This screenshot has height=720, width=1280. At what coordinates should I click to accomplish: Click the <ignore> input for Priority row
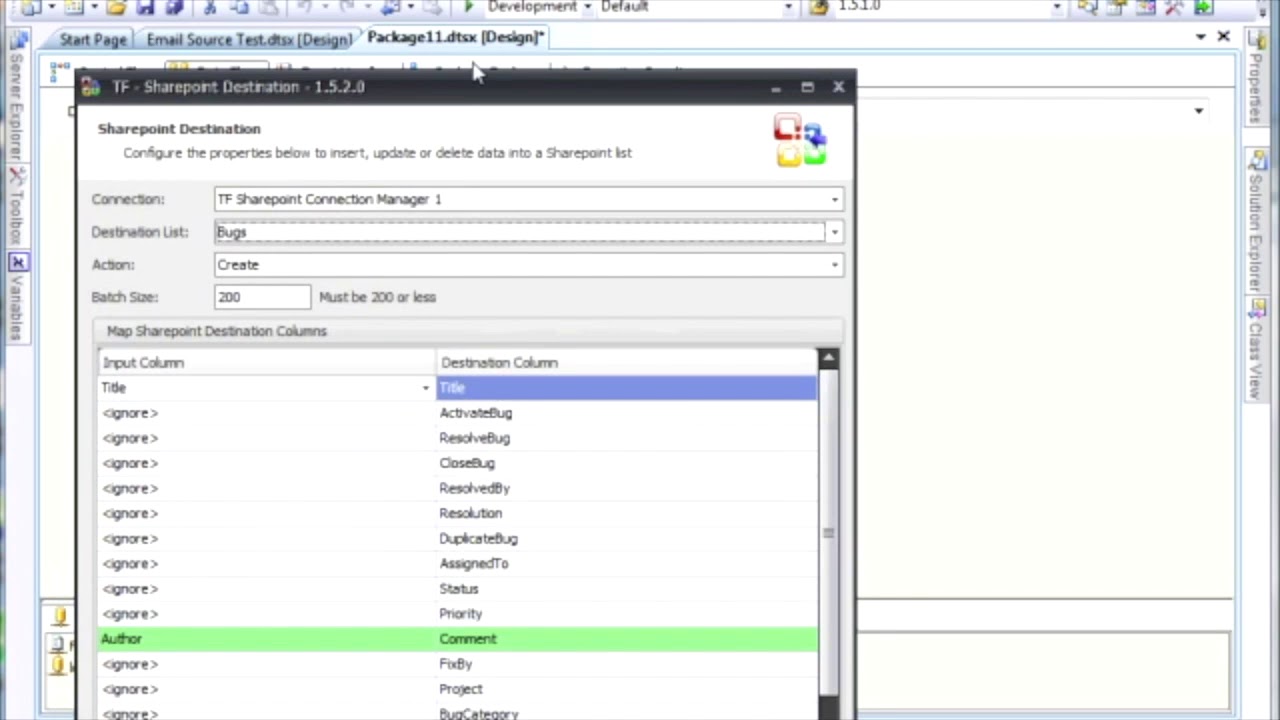(267, 614)
